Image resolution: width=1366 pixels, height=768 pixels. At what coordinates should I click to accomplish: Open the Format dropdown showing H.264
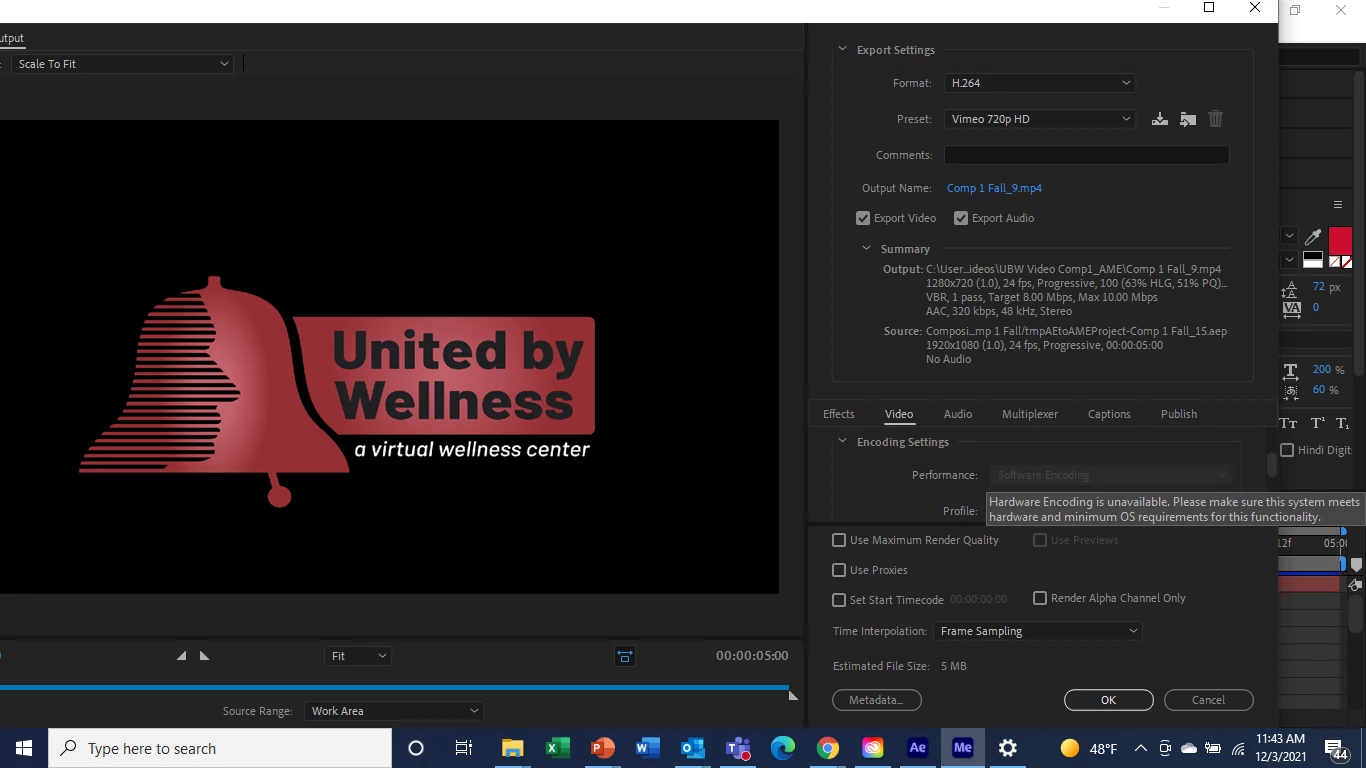[1039, 83]
